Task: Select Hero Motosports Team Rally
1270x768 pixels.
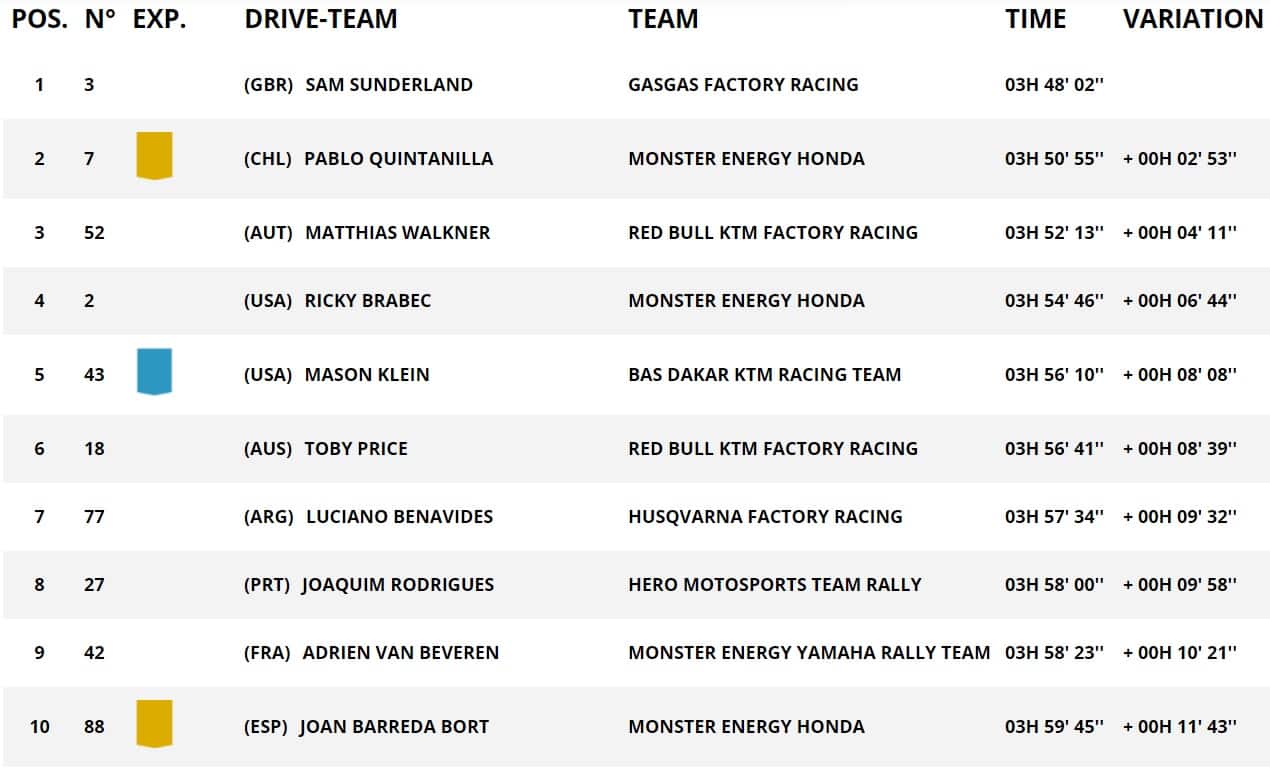Action: [x=774, y=585]
